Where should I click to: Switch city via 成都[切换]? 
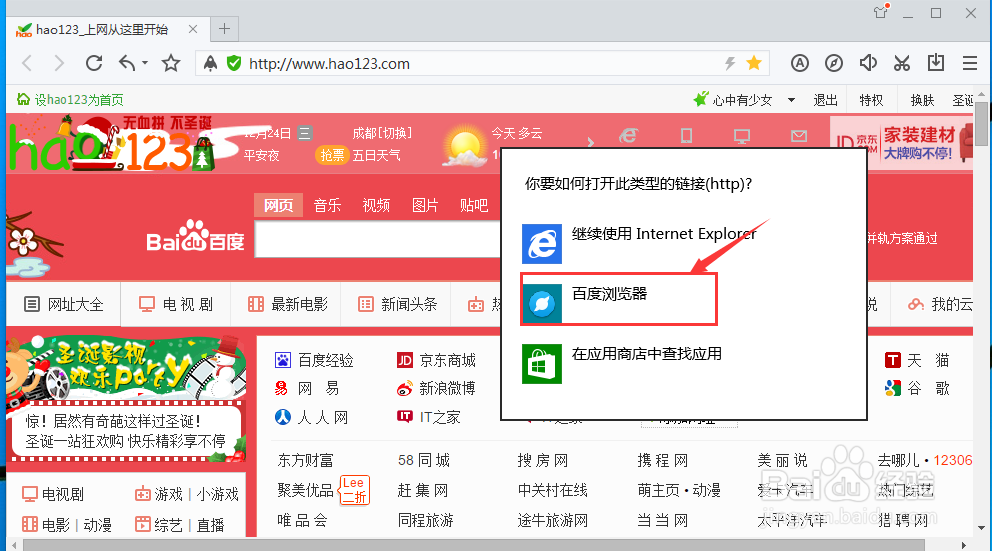(382, 133)
